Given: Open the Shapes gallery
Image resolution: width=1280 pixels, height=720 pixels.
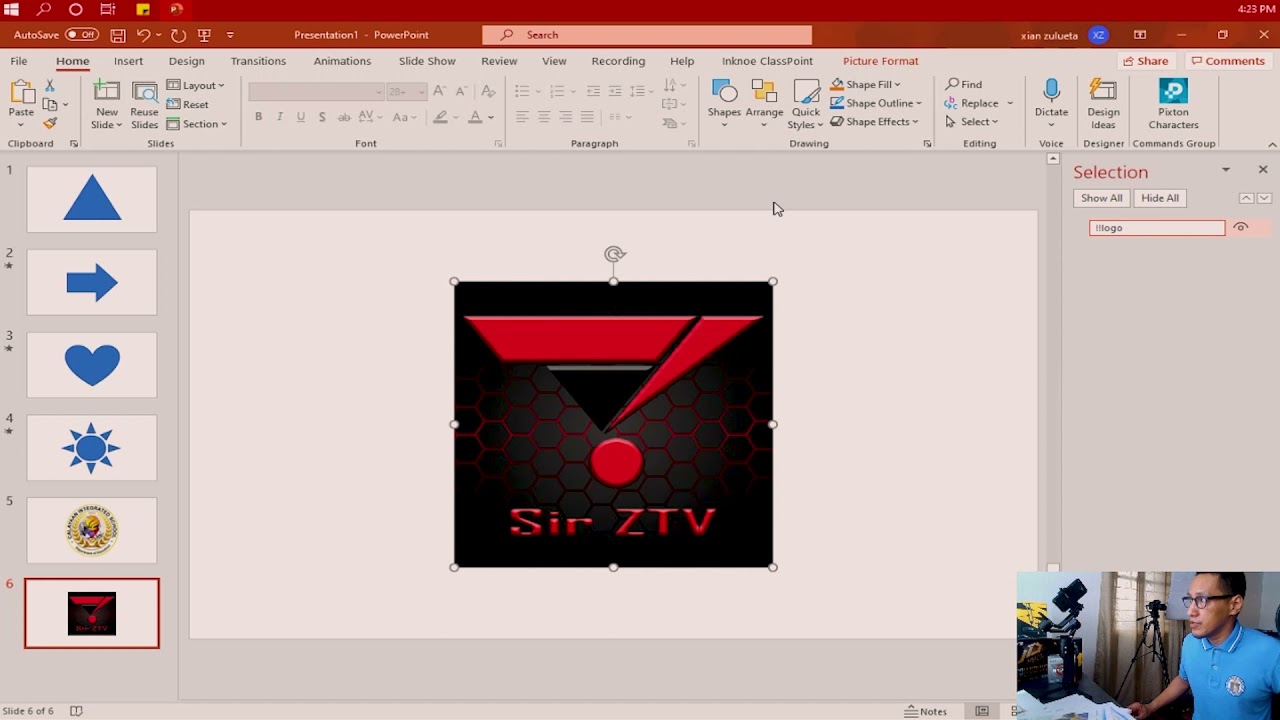Looking at the screenshot, I should point(724,104).
